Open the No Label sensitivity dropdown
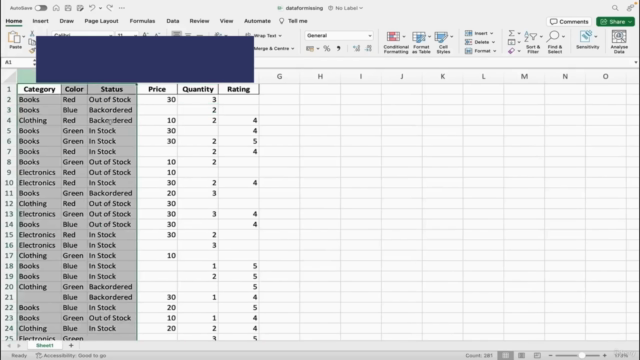This screenshot has height=360, width=640. (x=346, y=8)
